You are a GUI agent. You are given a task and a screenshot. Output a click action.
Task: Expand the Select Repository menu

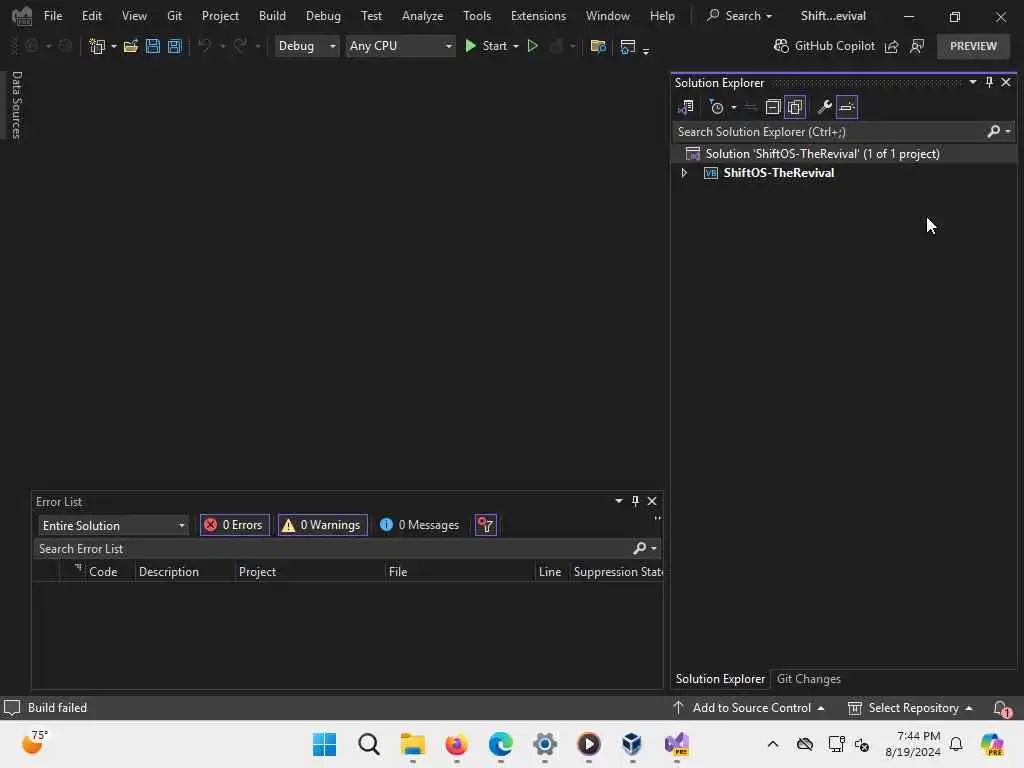pyautogui.click(x=910, y=708)
